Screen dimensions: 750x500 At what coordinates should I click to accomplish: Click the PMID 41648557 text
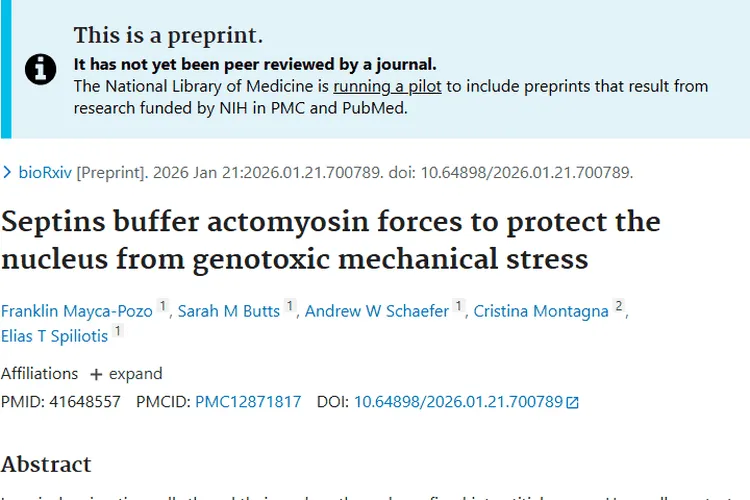(x=61, y=402)
